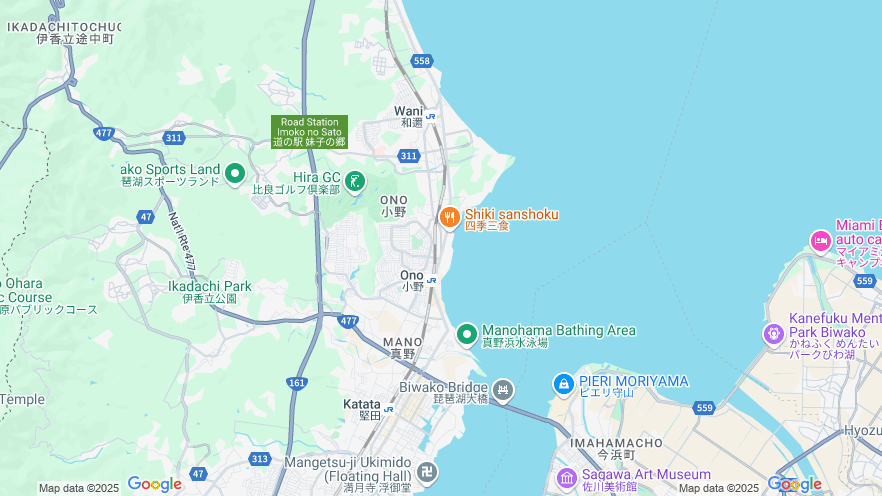The width and height of the screenshot is (882, 496).
Task: Open the Biwako Sports Land pin
Action: click(235, 174)
